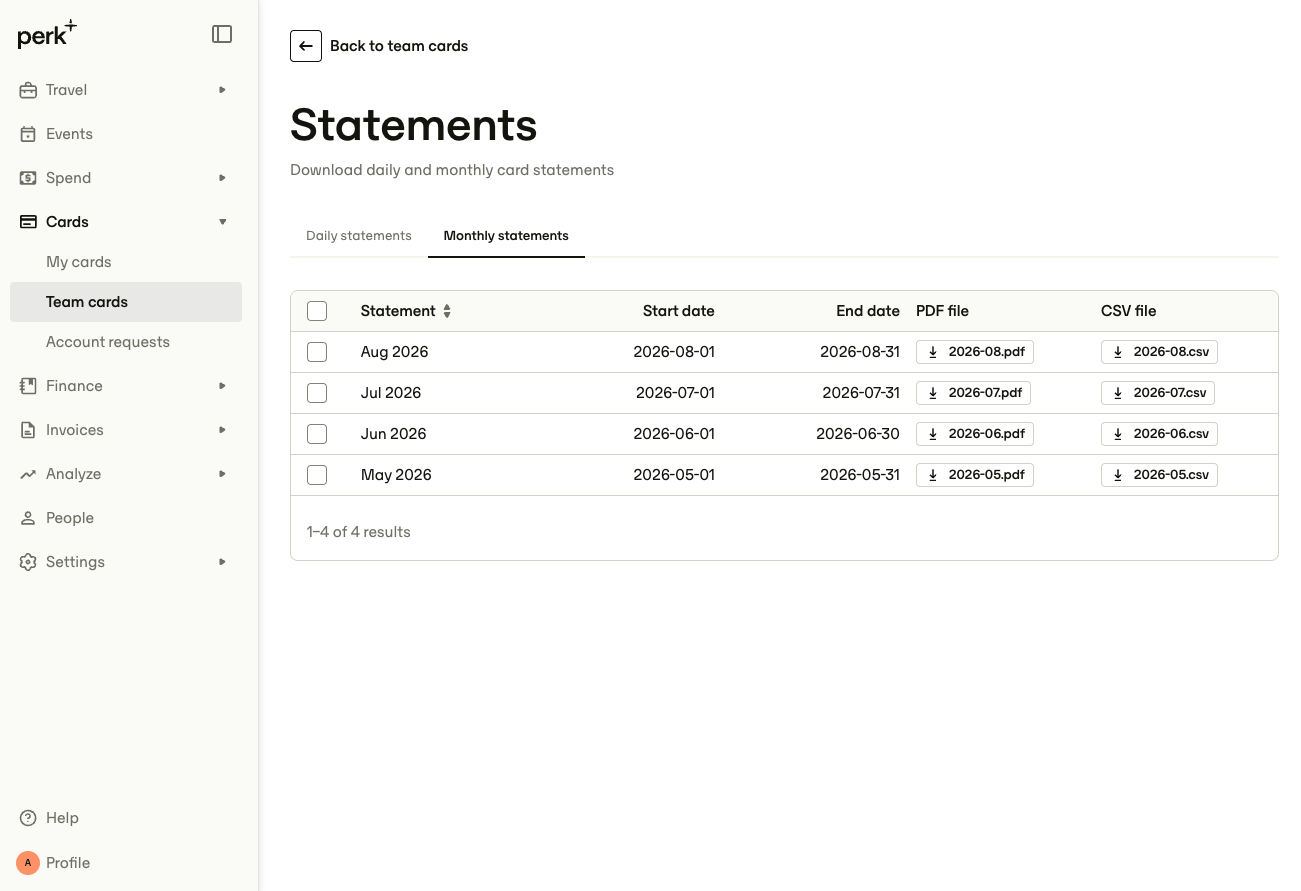Click the People icon in sidebar
The image size is (1301, 891).
pos(28,518)
